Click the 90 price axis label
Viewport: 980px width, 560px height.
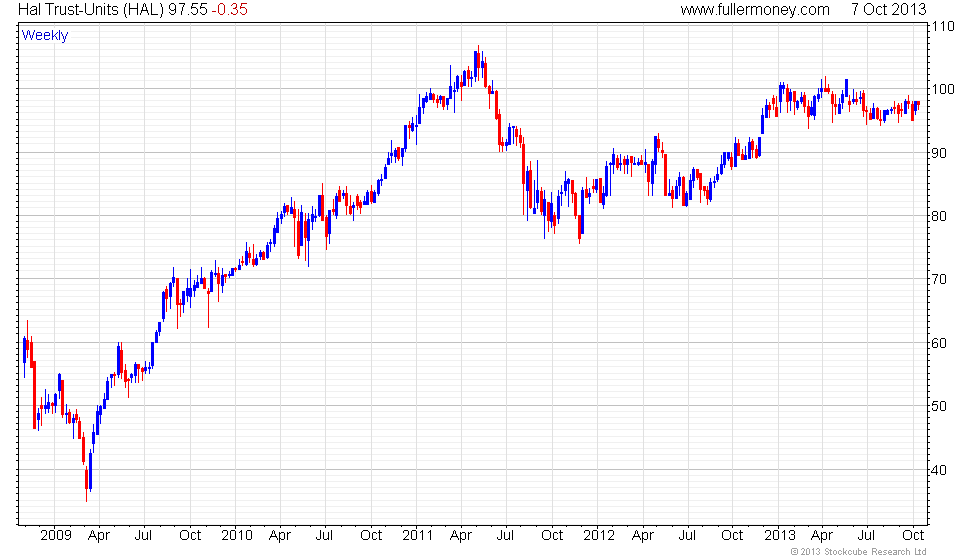939,153
